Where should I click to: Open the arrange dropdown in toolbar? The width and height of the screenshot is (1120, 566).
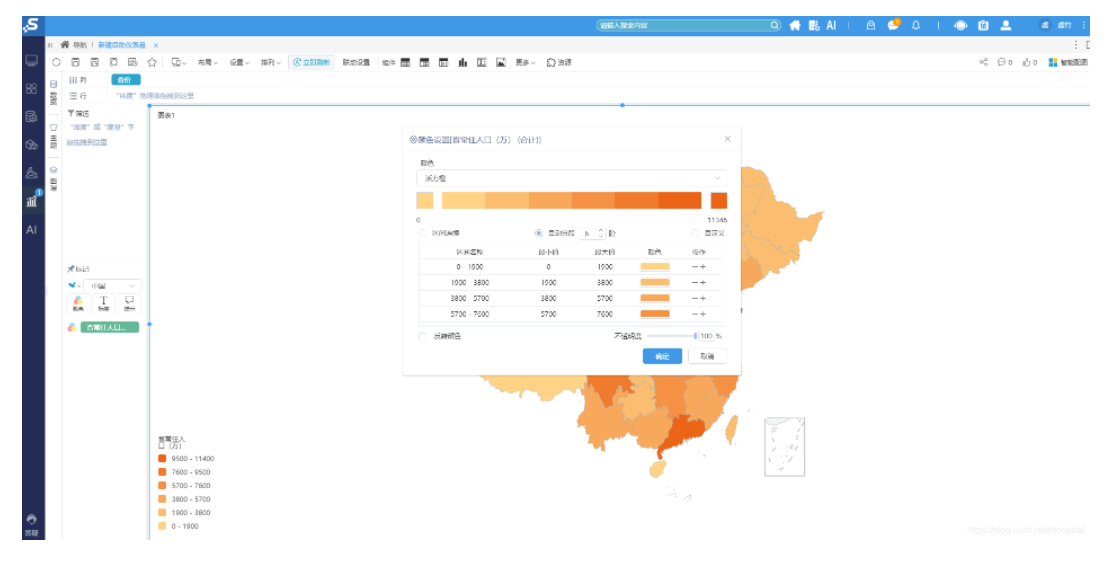(271, 62)
